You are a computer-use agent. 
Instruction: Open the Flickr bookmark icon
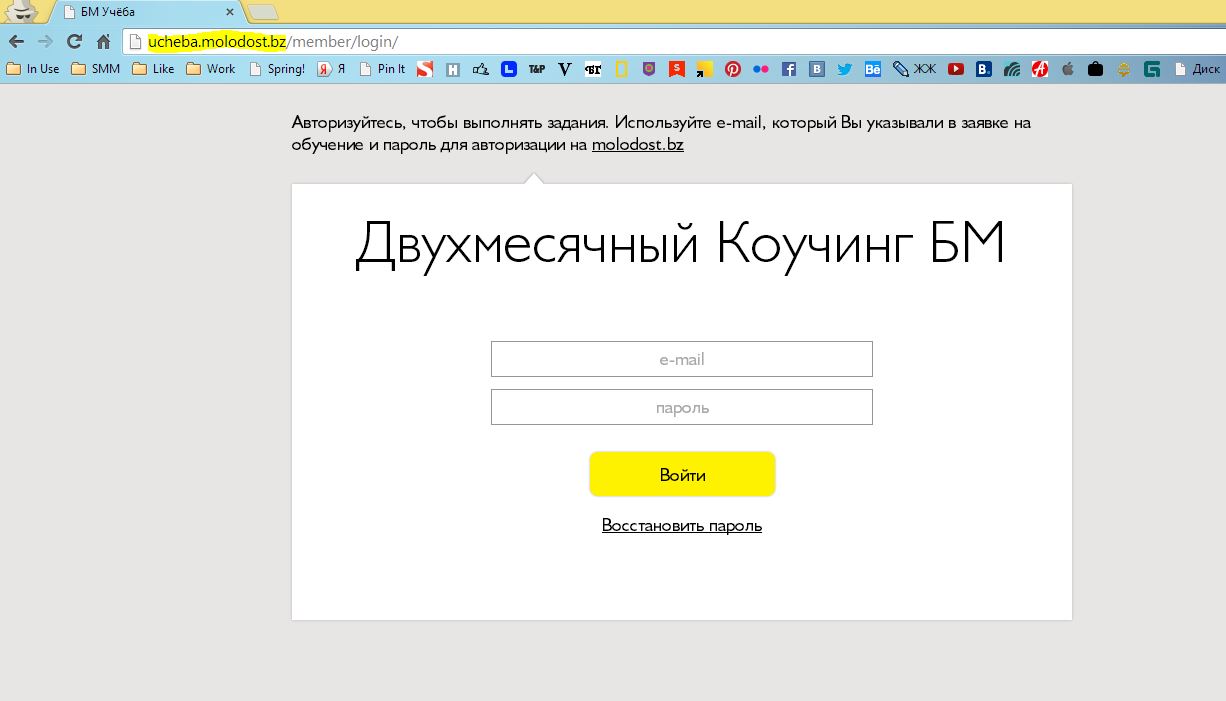pyautogui.click(x=761, y=69)
